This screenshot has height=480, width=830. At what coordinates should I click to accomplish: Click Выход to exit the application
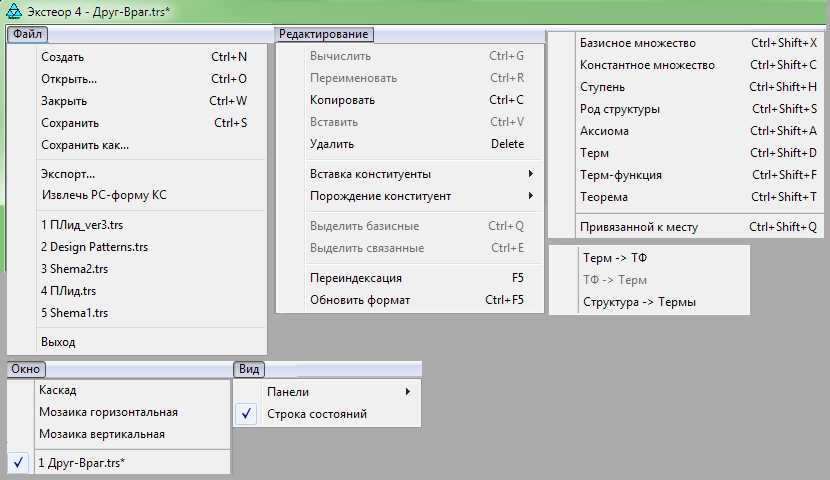[x=58, y=342]
